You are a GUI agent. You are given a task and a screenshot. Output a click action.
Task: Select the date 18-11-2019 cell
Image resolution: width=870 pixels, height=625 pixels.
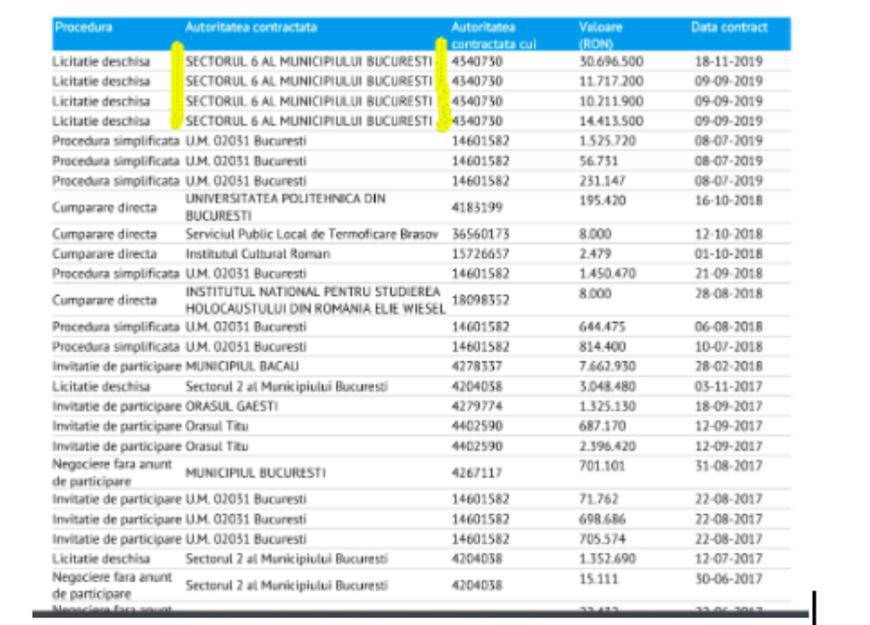click(x=728, y=61)
